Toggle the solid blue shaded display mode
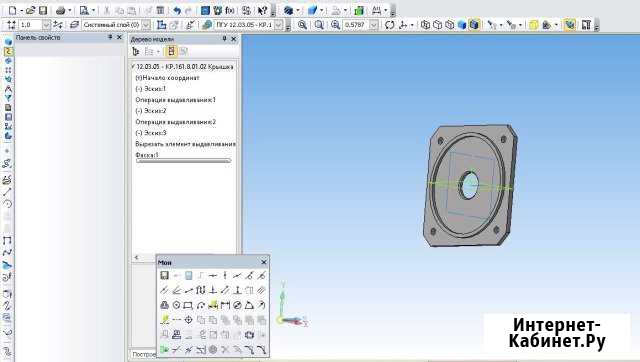This screenshot has width=640, height=362. coord(462,25)
